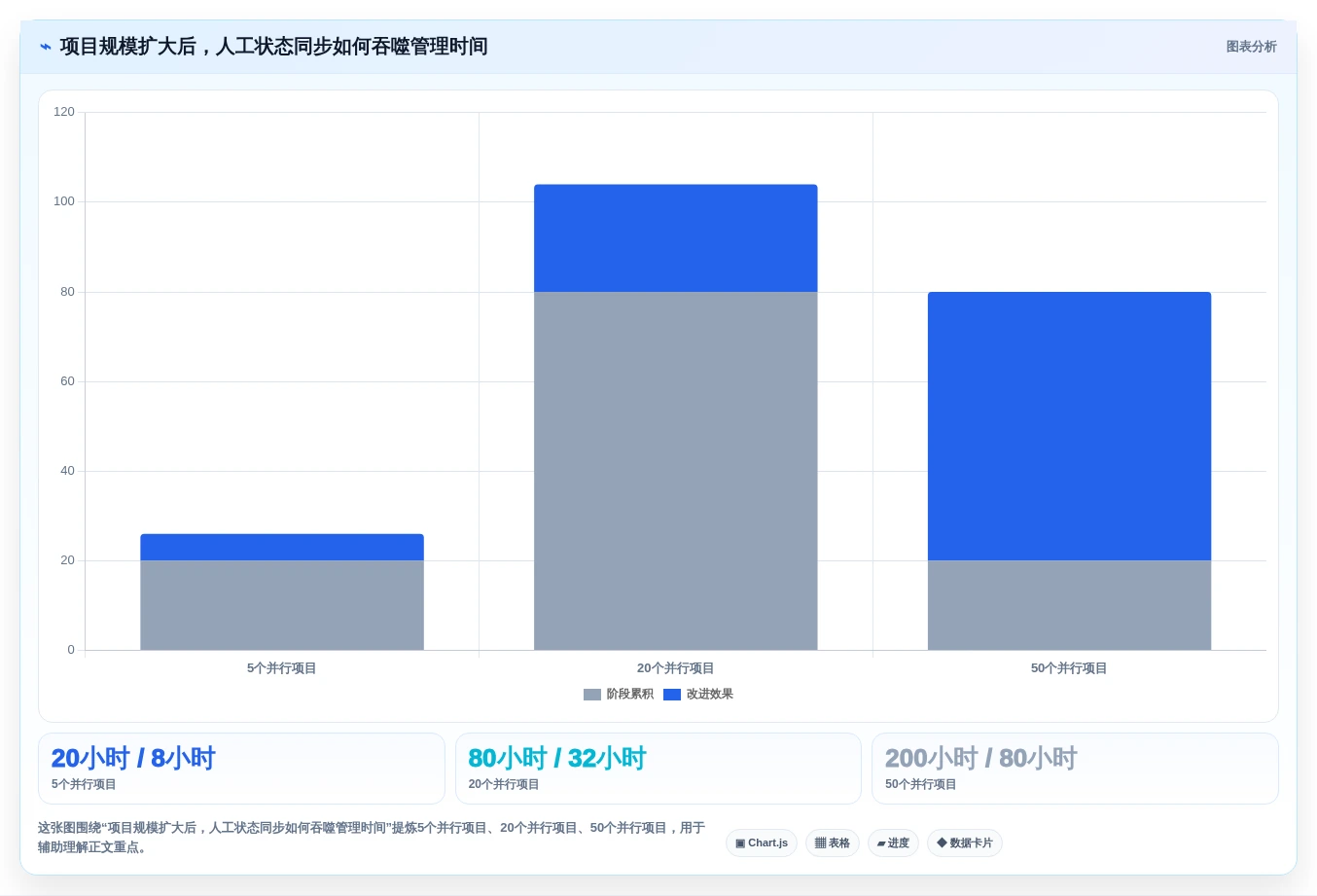Click the y-axis value 60
The image size is (1317, 896).
(67, 381)
